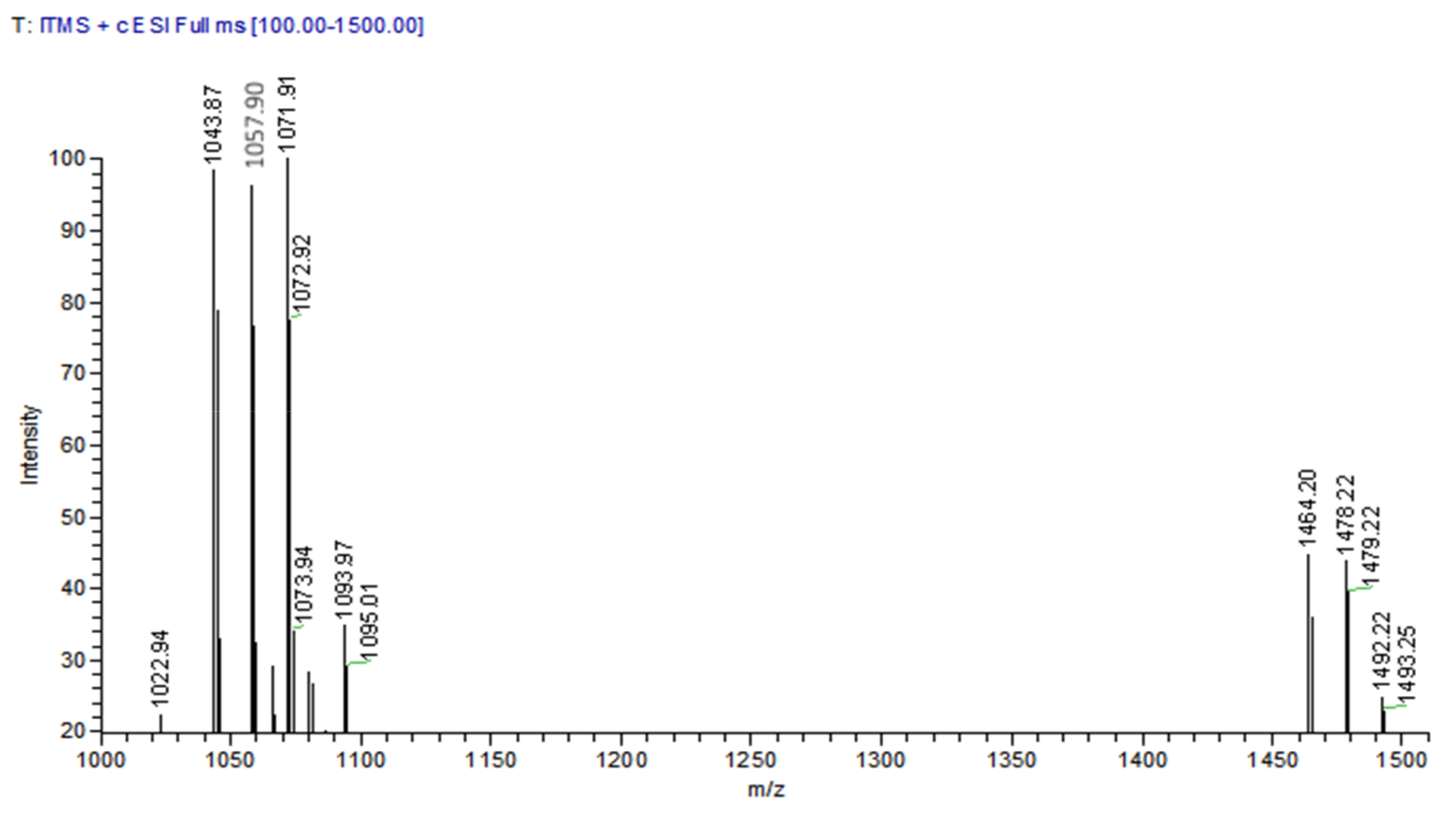This screenshot has height=816, width=1456.
Task: Click the 1479.22 peak label
Action: [1371, 546]
